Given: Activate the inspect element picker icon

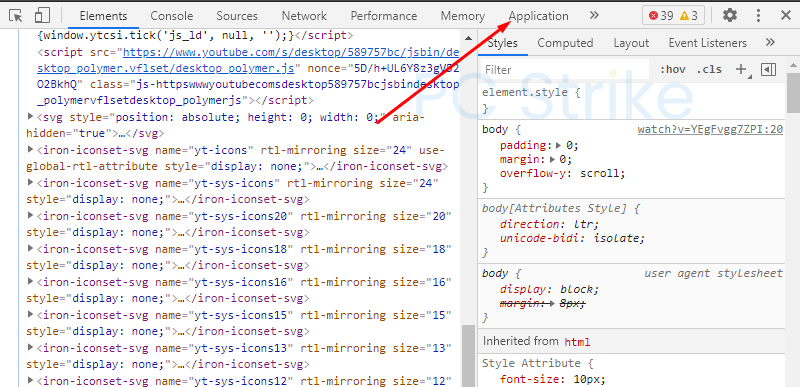Looking at the screenshot, I should 16,16.
